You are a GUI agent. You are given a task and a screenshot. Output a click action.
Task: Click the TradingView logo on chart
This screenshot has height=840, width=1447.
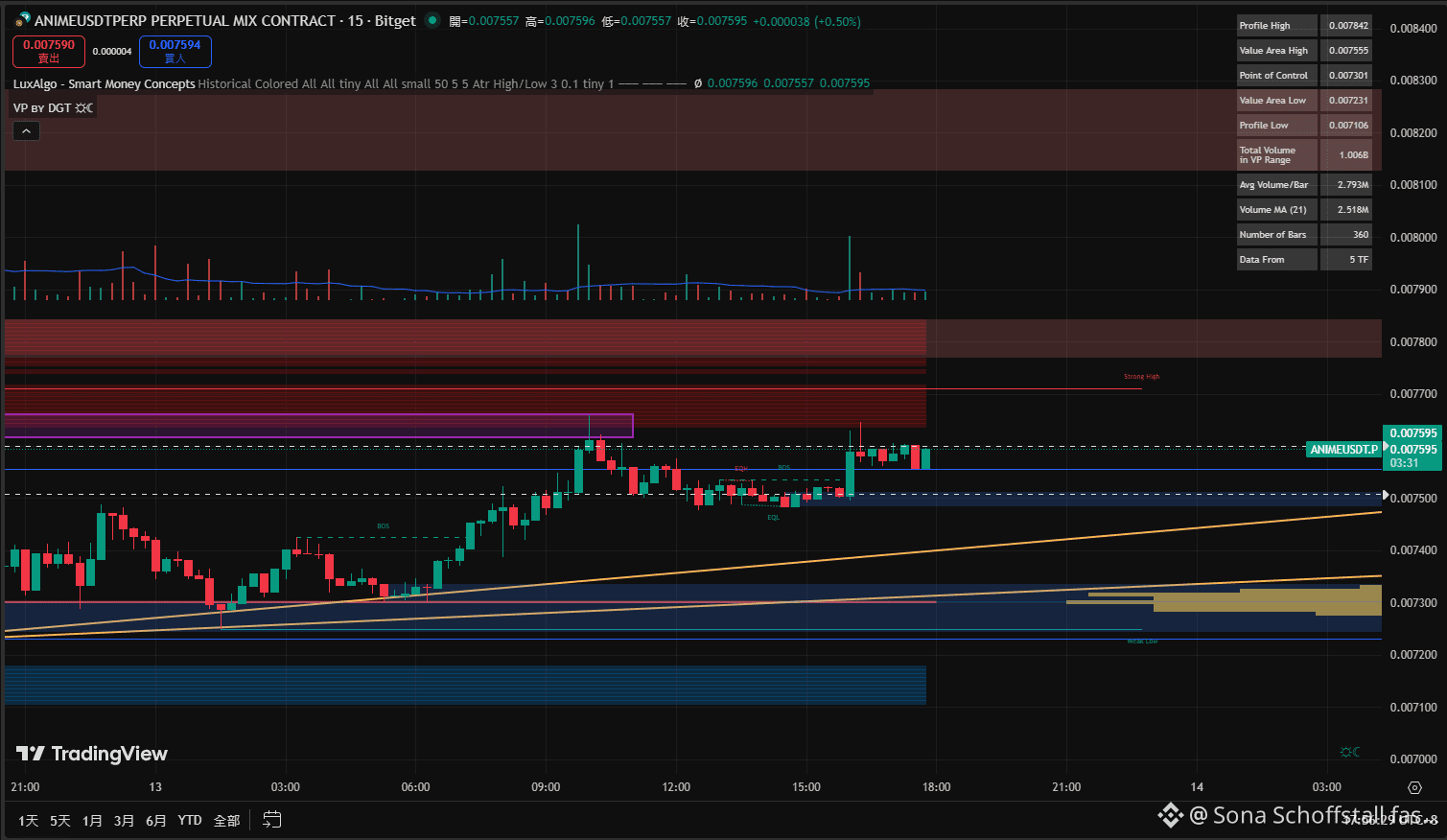click(92, 754)
